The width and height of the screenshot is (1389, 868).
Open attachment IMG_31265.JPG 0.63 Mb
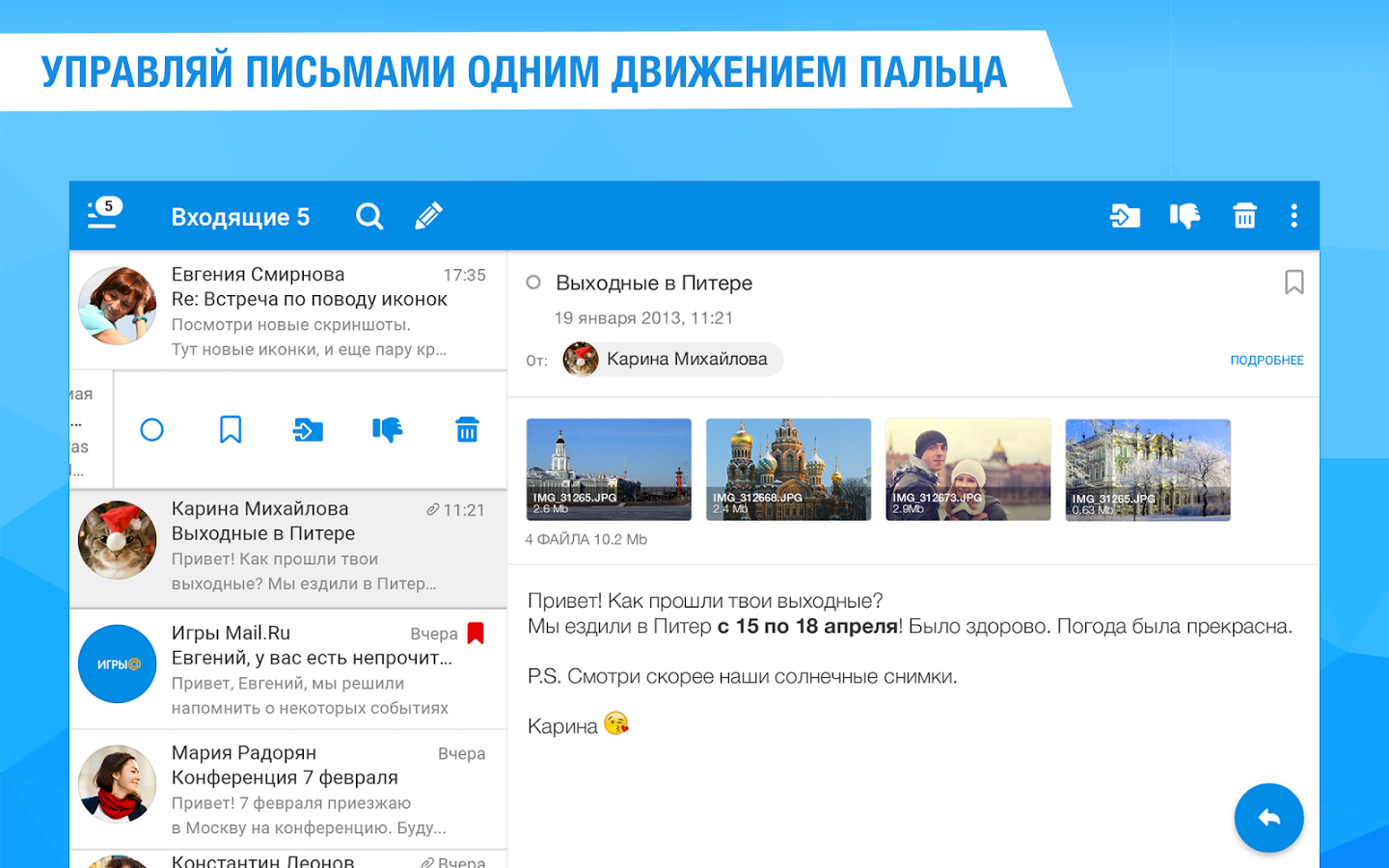tap(1148, 470)
